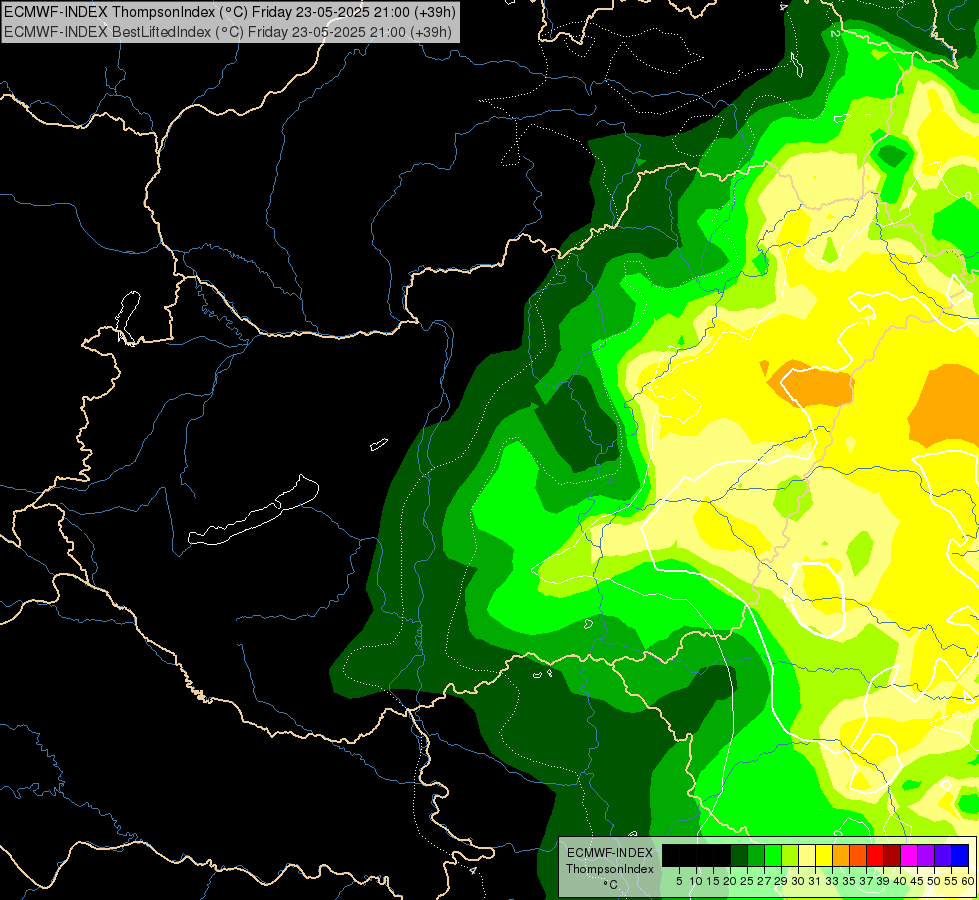Screen dimensions: 979x900
Task: Click the legend's ThompsonIndex label
Action: pyautogui.click(x=610, y=869)
